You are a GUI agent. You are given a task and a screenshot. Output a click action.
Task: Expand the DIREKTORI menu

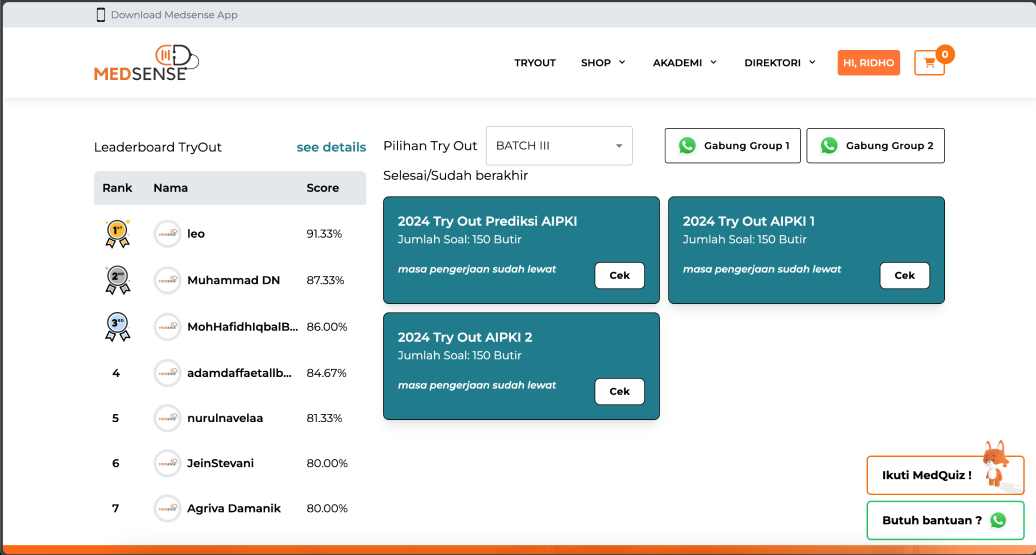point(780,63)
